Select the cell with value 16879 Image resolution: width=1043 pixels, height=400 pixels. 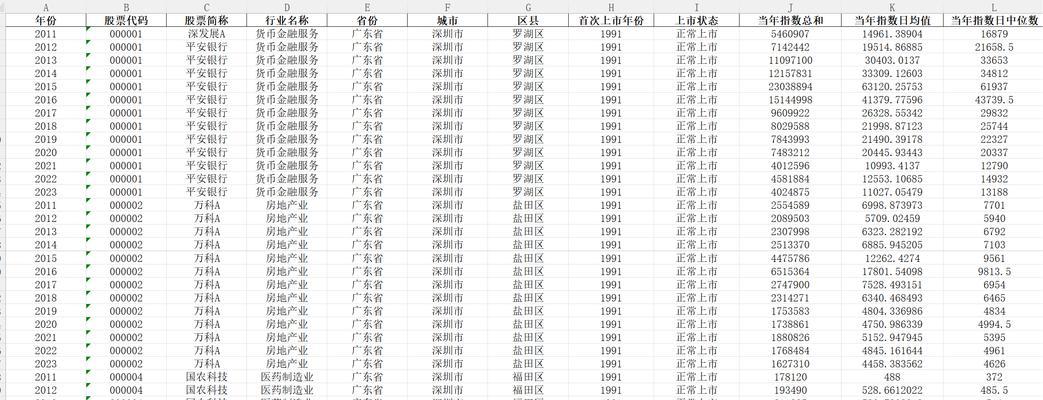pos(993,34)
